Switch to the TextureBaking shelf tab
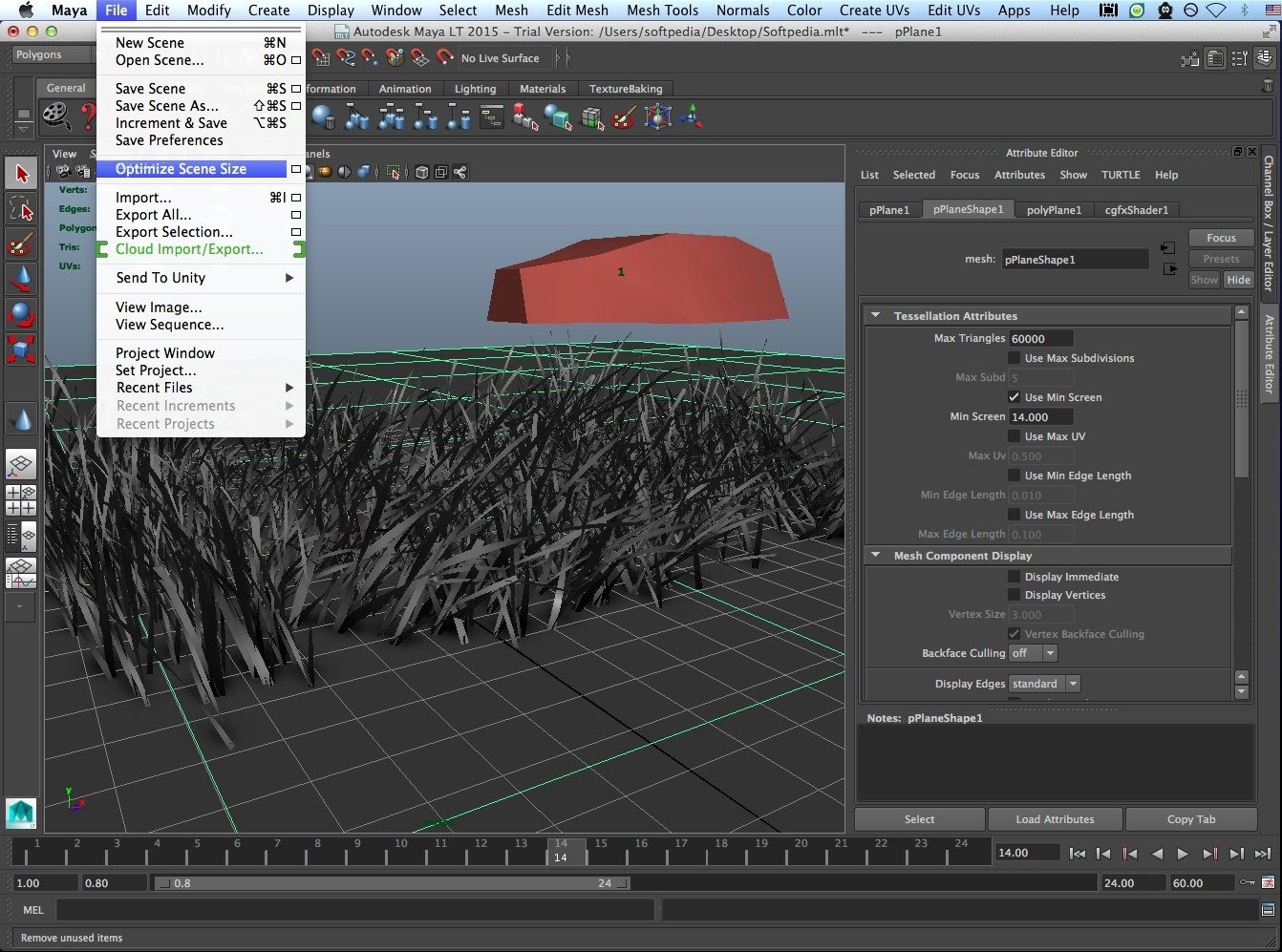The width and height of the screenshot is (1282, 952). pyautogui.click(x=626, y=89)
